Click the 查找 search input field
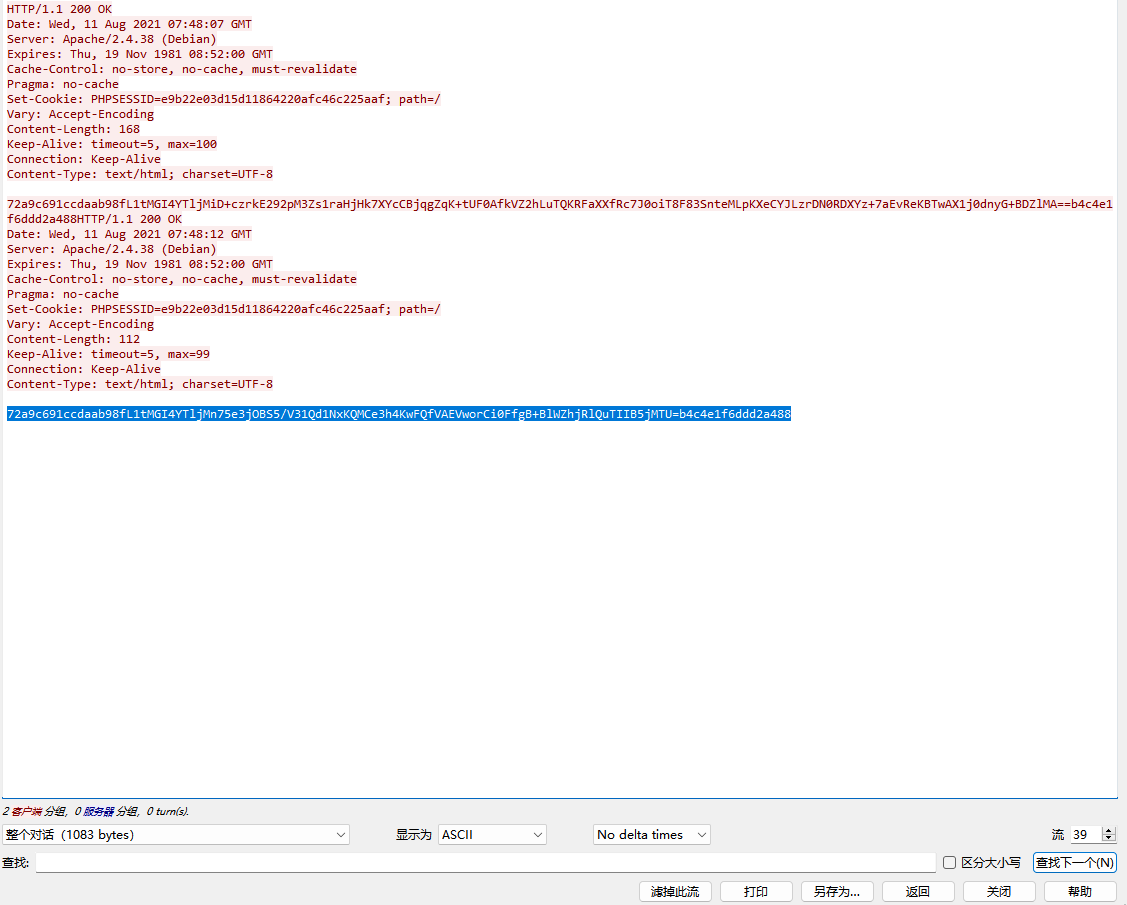Screen dimensions: 1127x905 tap(485, 862)
